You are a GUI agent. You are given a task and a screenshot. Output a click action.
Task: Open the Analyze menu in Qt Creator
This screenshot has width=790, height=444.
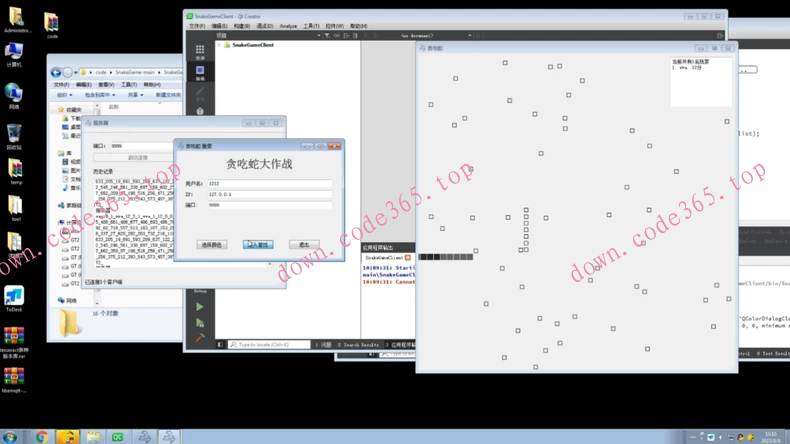[288, 26]
